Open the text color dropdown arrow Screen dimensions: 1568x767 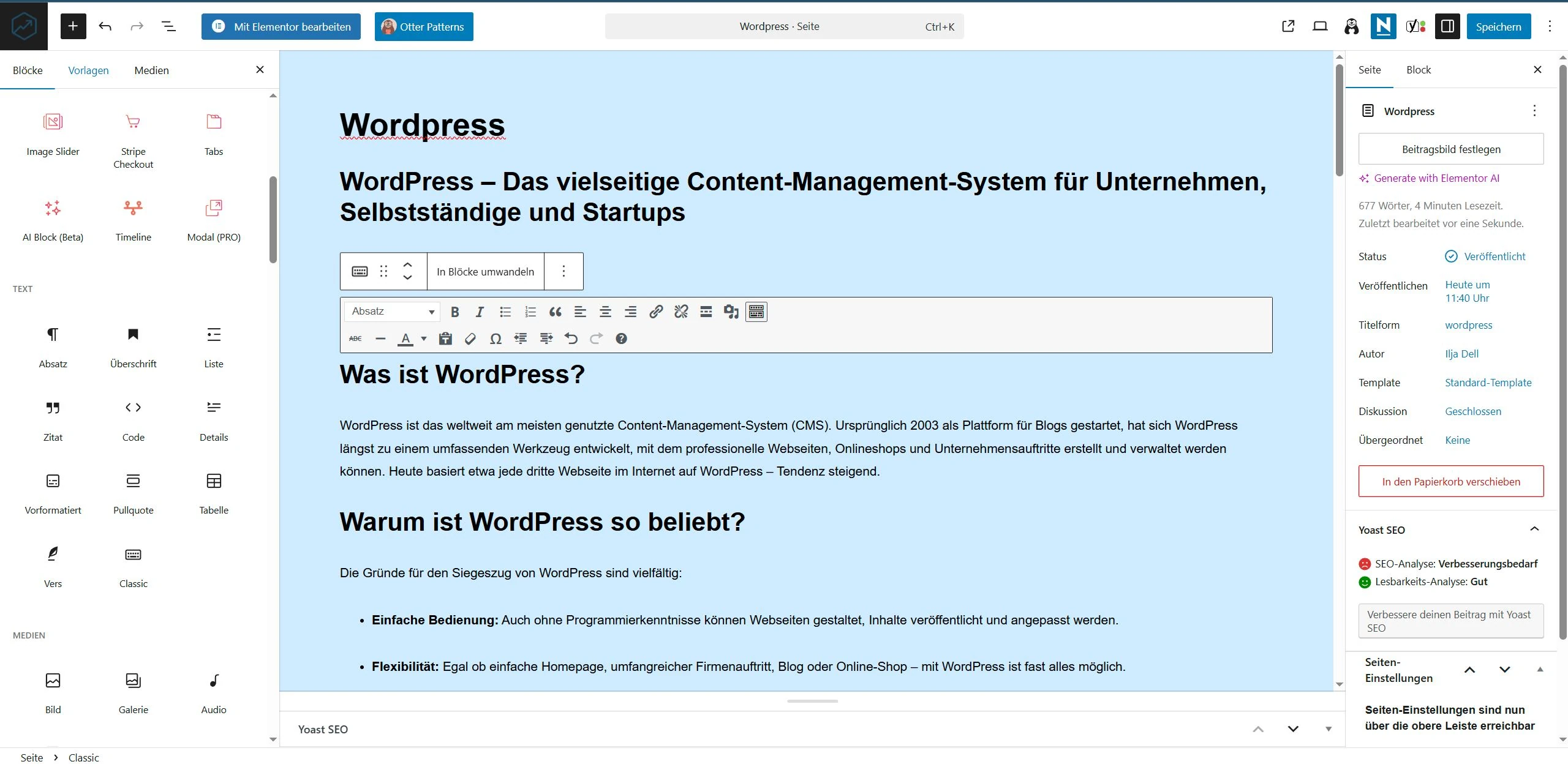(x=423, y=339)
